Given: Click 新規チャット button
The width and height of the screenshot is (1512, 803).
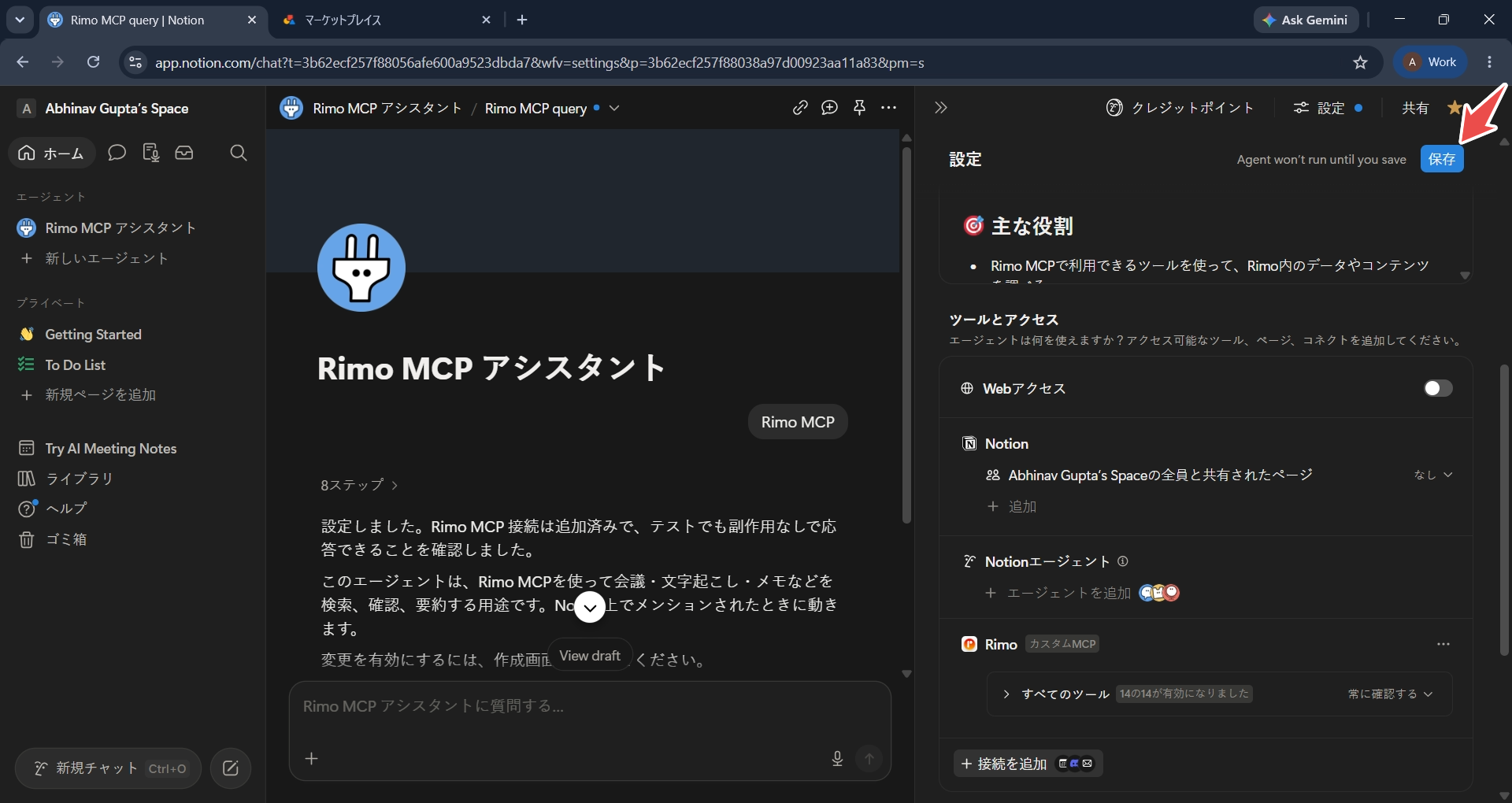Looking at the screenshot, I should 108,768.
